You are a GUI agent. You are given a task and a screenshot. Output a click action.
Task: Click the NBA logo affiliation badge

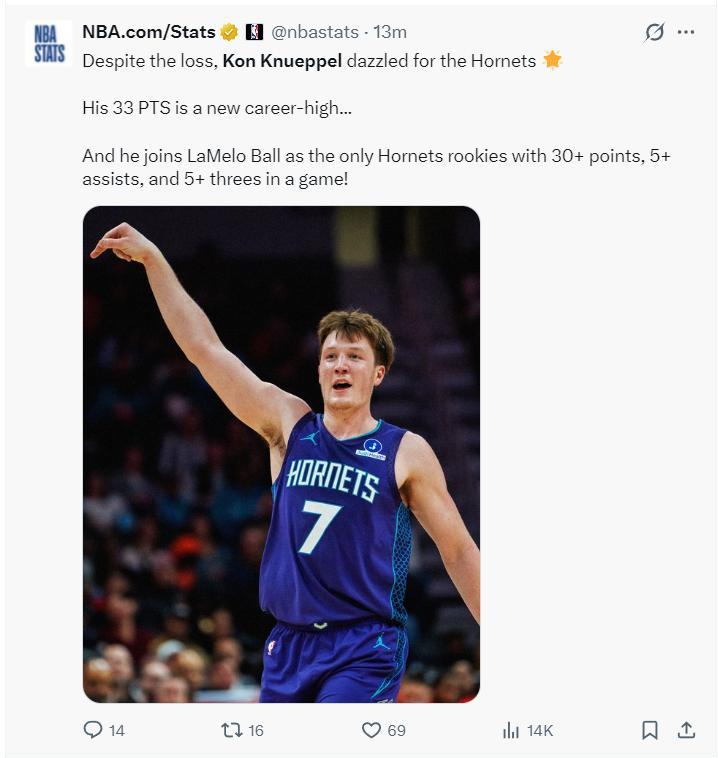coord(254,32)
